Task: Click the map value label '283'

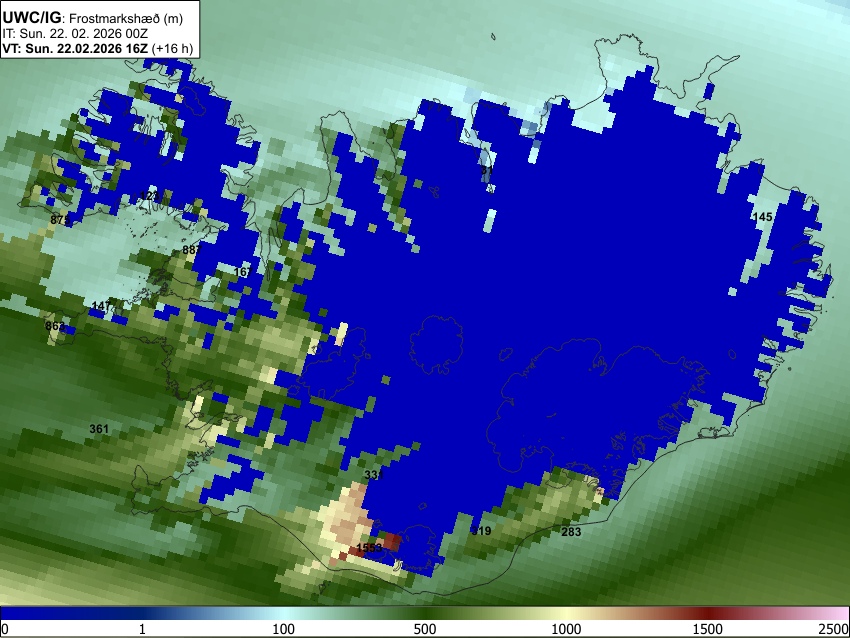Action: coord(571,532)
